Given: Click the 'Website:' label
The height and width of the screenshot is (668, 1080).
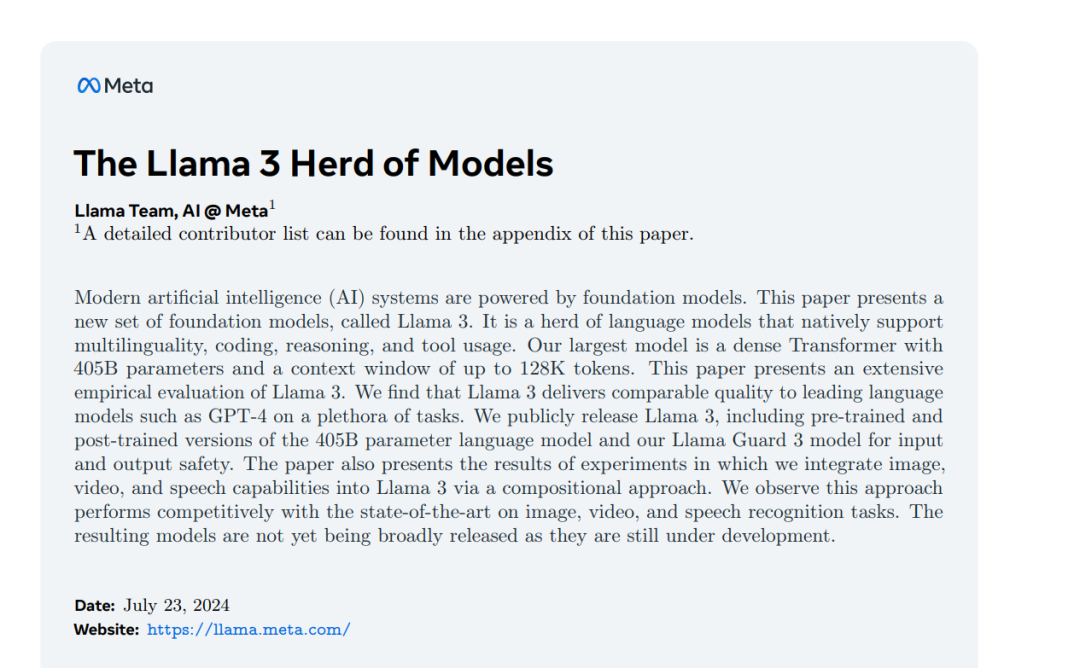Looking at the screenshot, I should click(106, 629).
